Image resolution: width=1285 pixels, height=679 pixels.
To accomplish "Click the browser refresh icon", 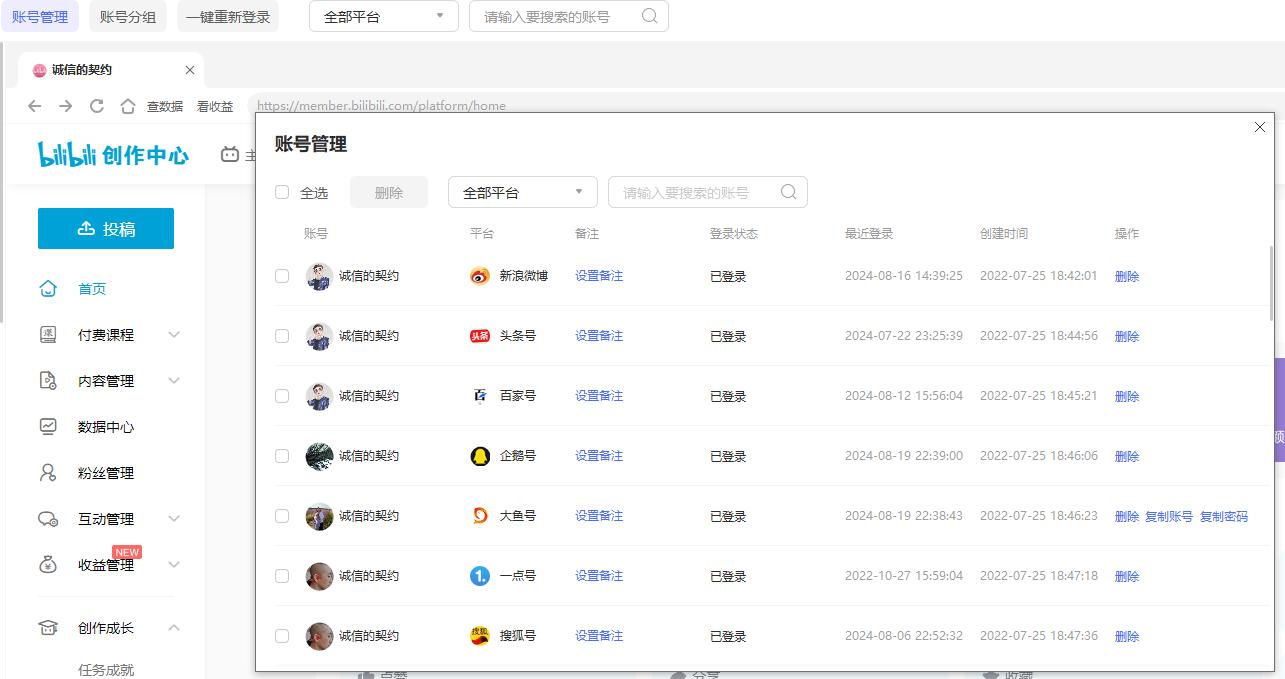I will (96, 105).
